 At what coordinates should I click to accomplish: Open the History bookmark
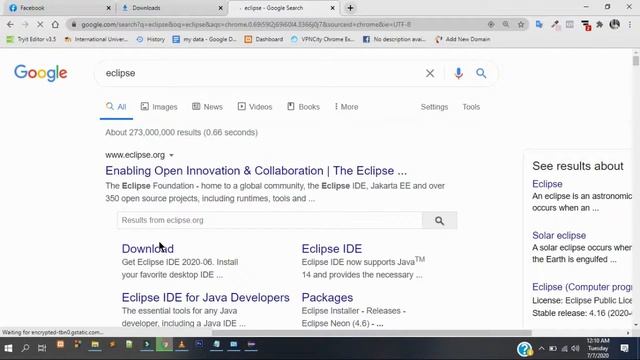tap(151, 40)
